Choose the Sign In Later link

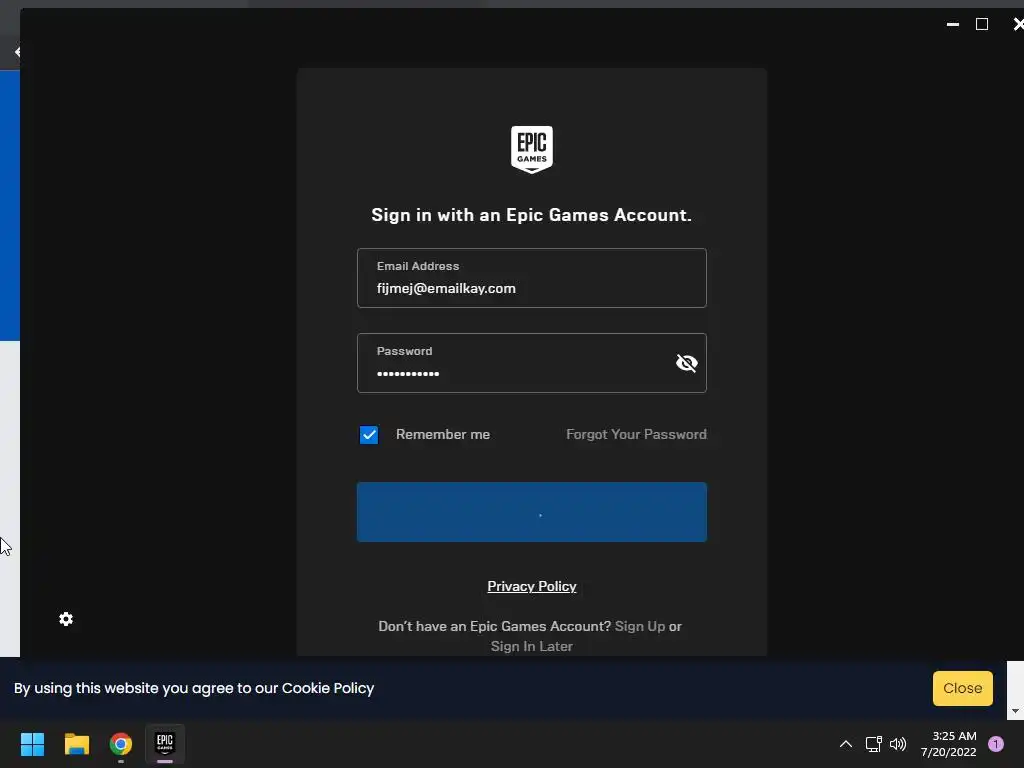(x=532, y=647)
